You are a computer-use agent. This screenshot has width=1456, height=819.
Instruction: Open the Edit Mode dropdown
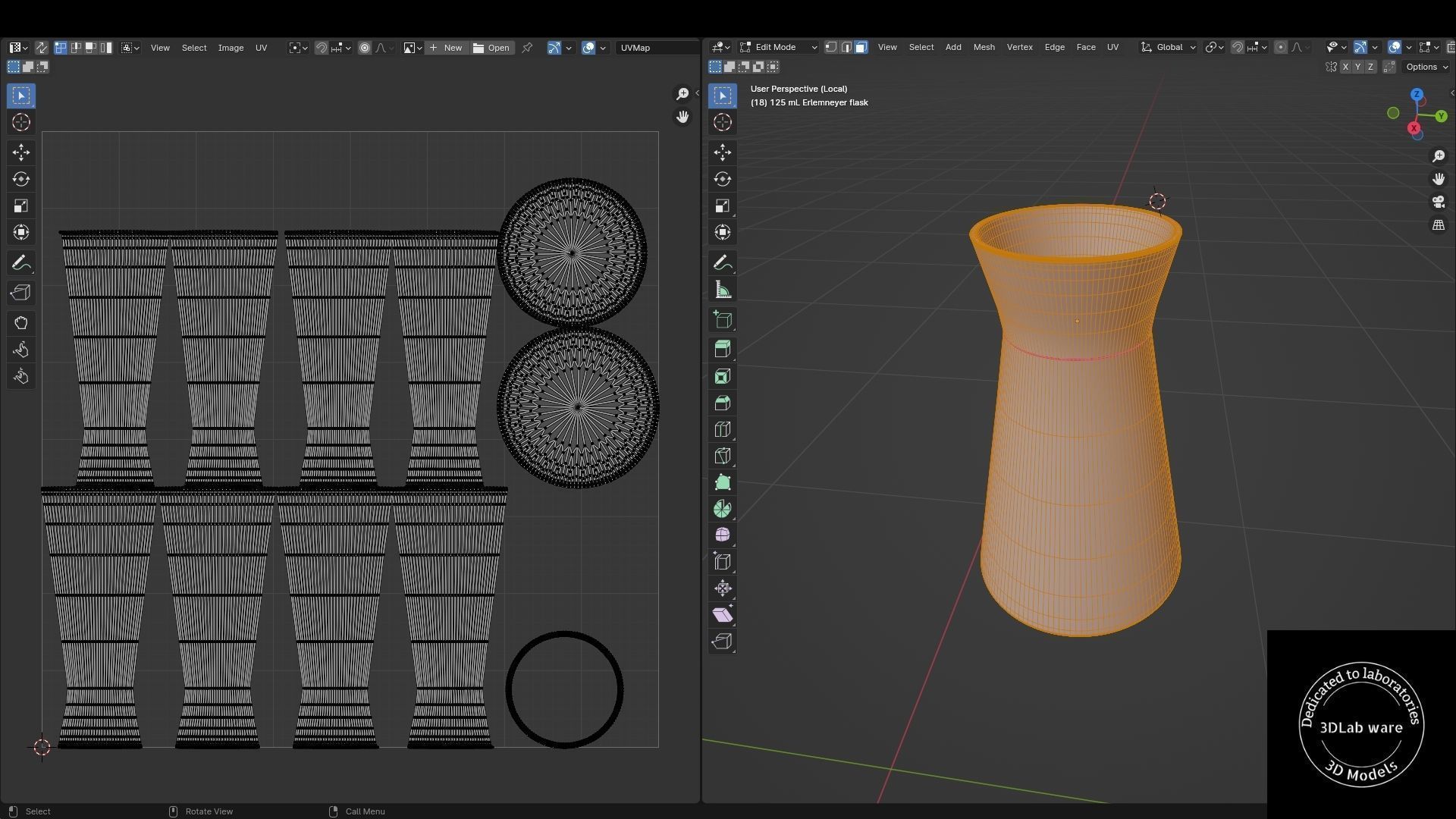(x=779, y=47)
